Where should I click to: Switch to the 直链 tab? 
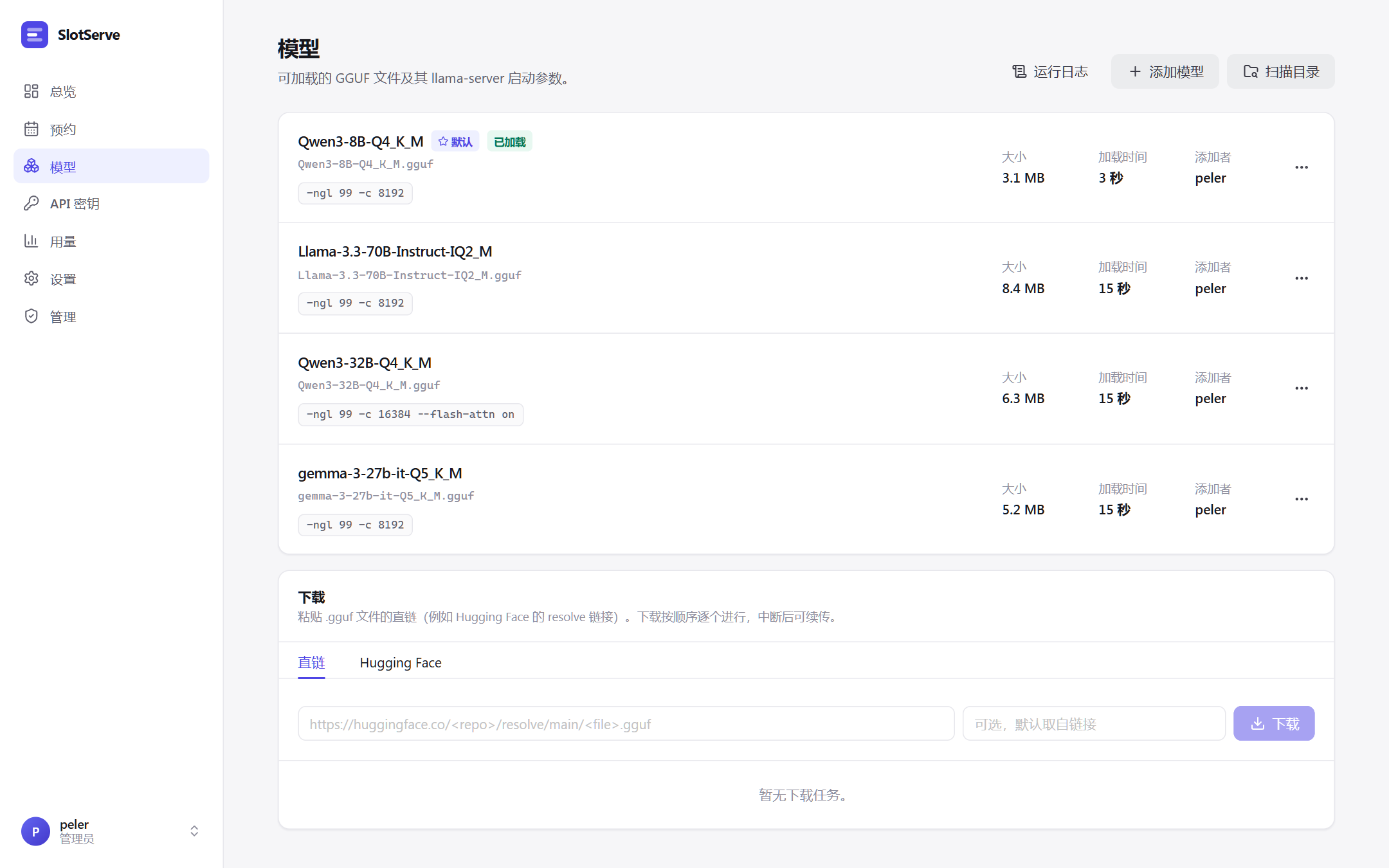click(x=311, y=662)
